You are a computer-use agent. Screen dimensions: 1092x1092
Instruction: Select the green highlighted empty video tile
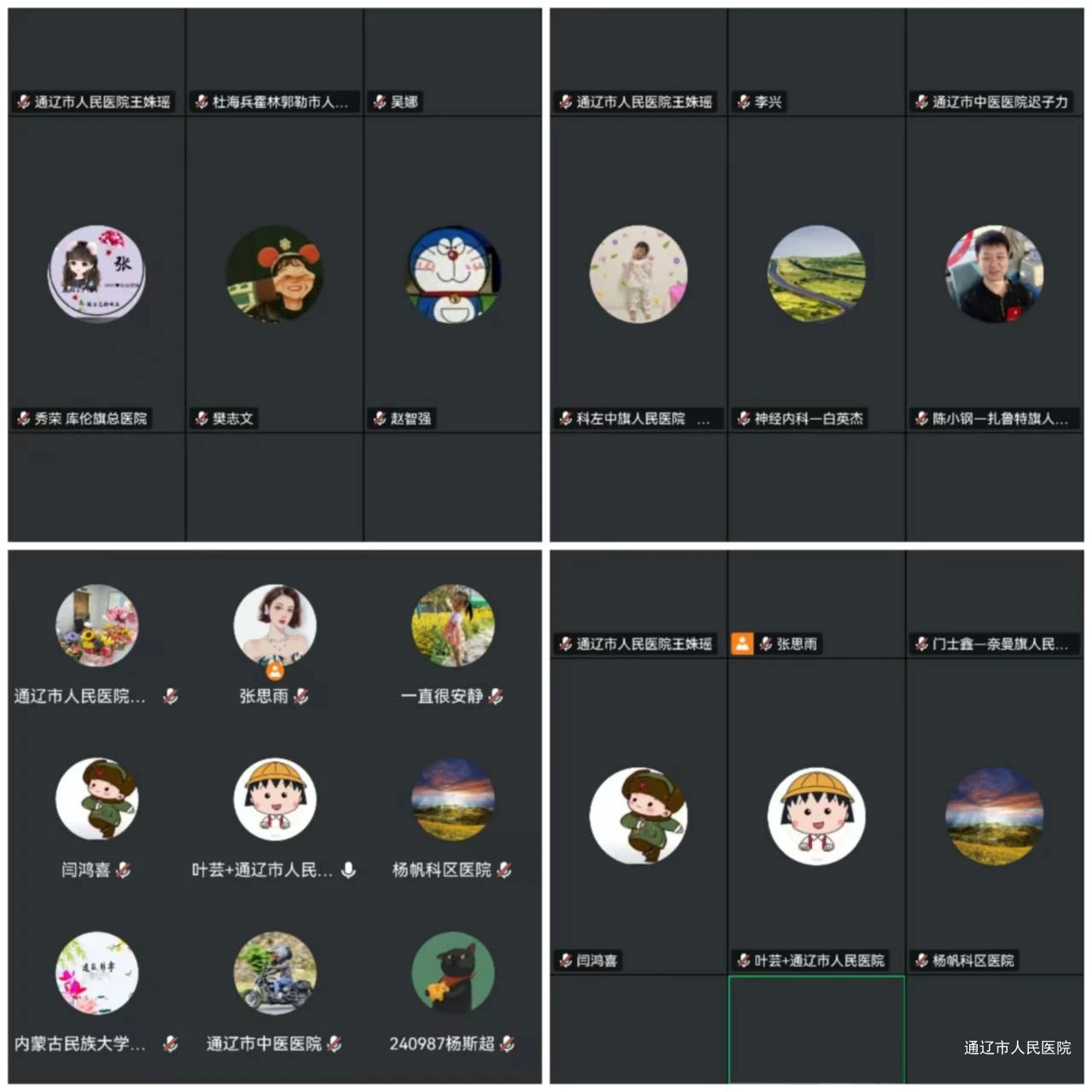pos(816,1030)
